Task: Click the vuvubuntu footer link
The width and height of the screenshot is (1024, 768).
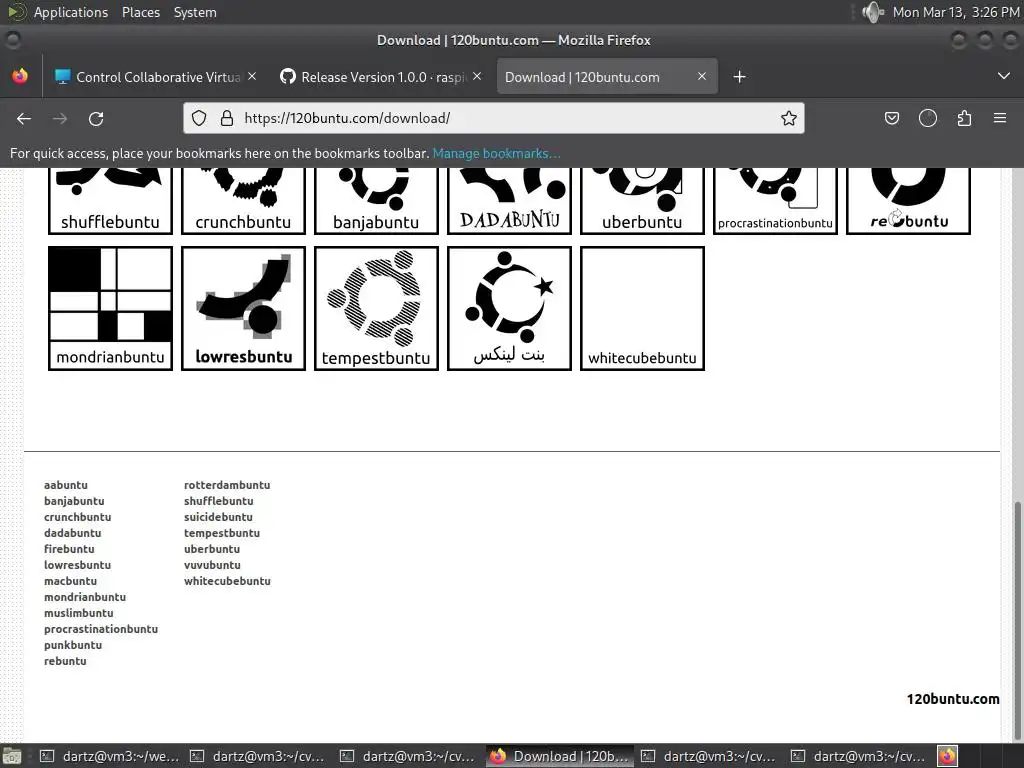Action: tap(212, 565)
